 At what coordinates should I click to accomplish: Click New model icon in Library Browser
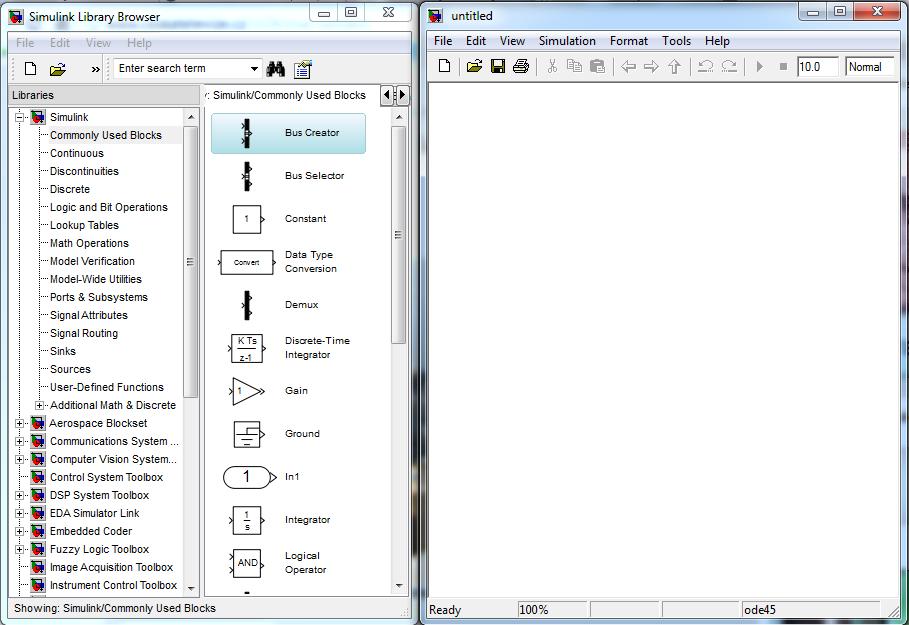pyautogui.click(x=31, y=69)
